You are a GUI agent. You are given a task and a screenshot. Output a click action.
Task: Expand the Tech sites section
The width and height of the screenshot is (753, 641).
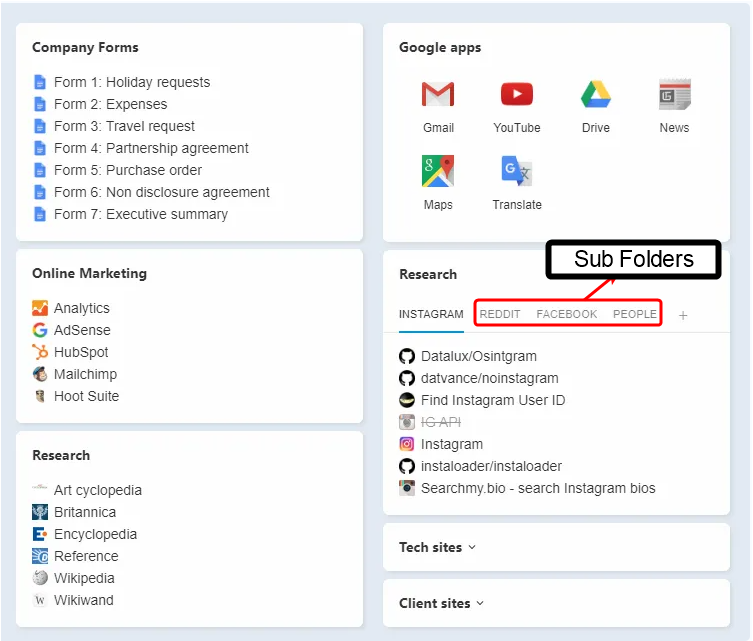(x=438, y=547)
